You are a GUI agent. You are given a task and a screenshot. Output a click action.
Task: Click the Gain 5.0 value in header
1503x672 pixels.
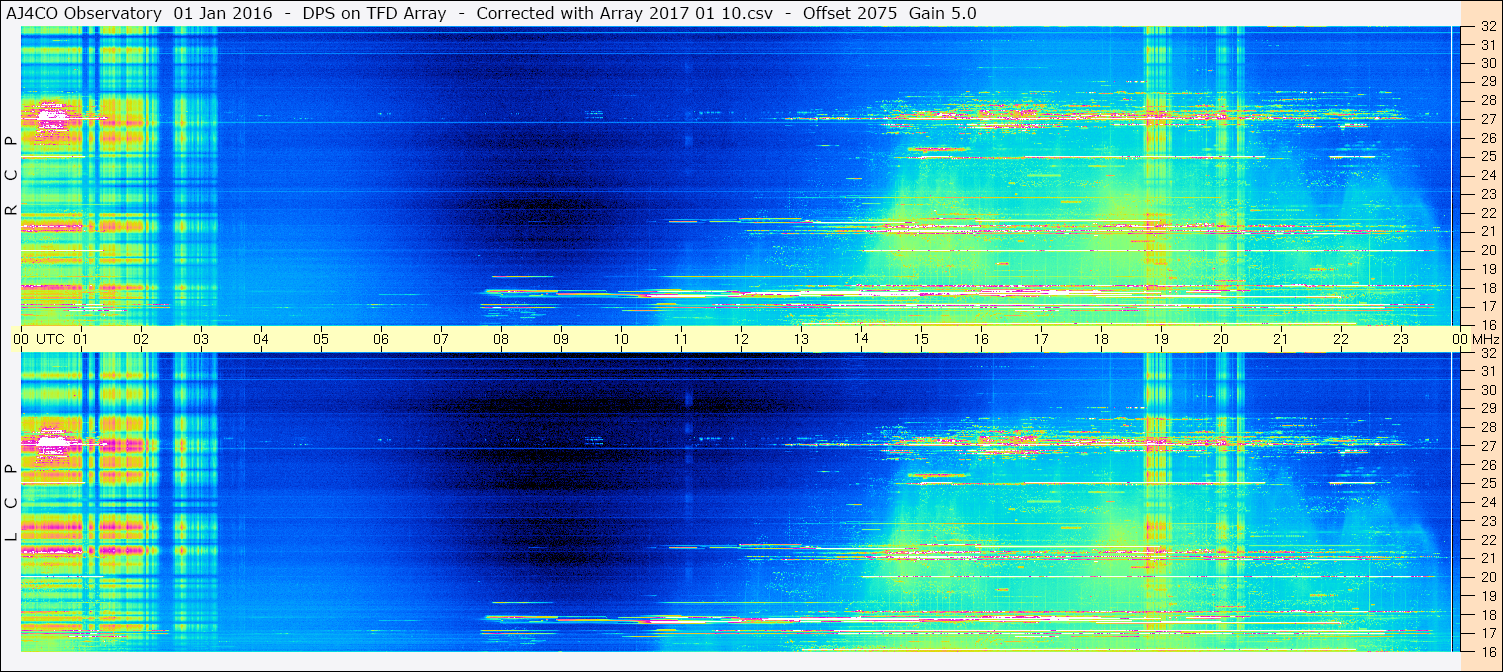pyautogui.click(x=943, y=13)
